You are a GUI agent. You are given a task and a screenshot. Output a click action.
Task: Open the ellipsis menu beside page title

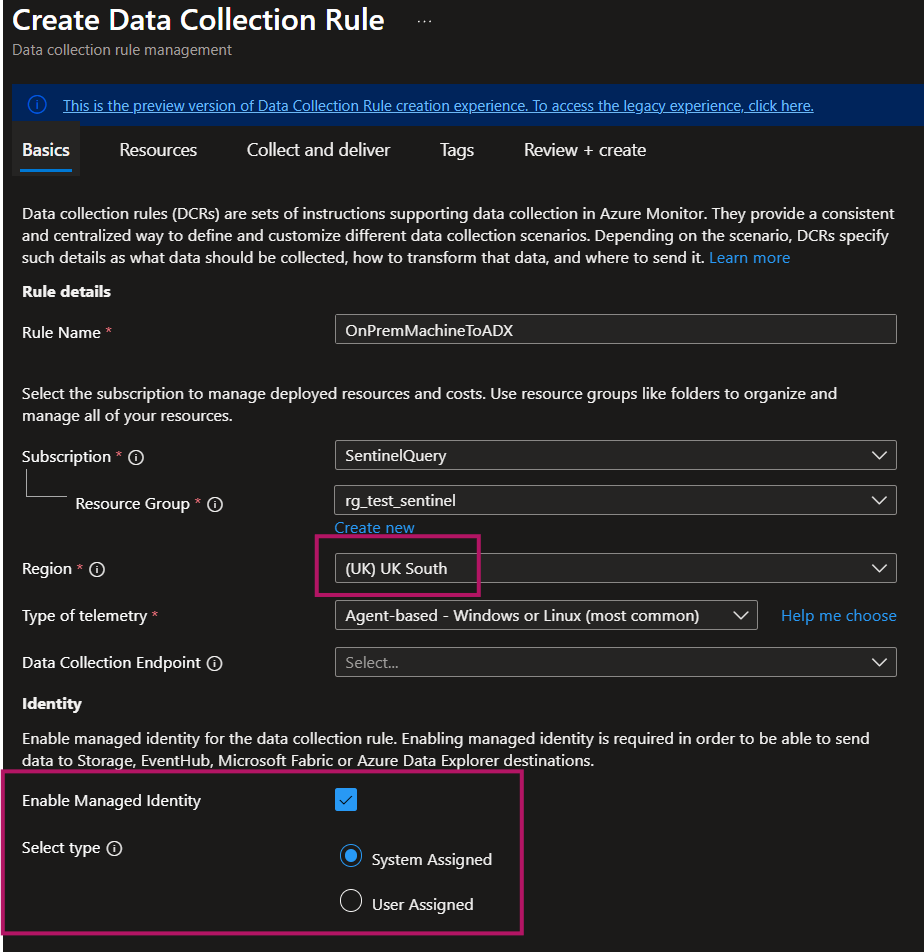pos(424,21)
